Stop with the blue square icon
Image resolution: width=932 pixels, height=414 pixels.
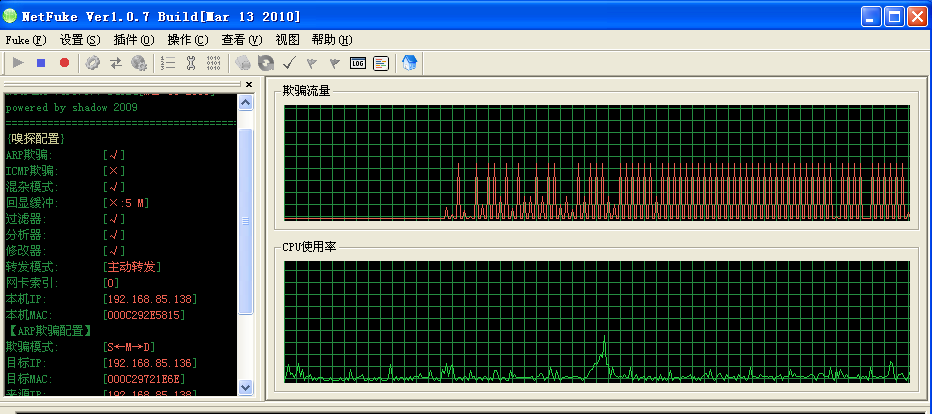click(41, 62)
